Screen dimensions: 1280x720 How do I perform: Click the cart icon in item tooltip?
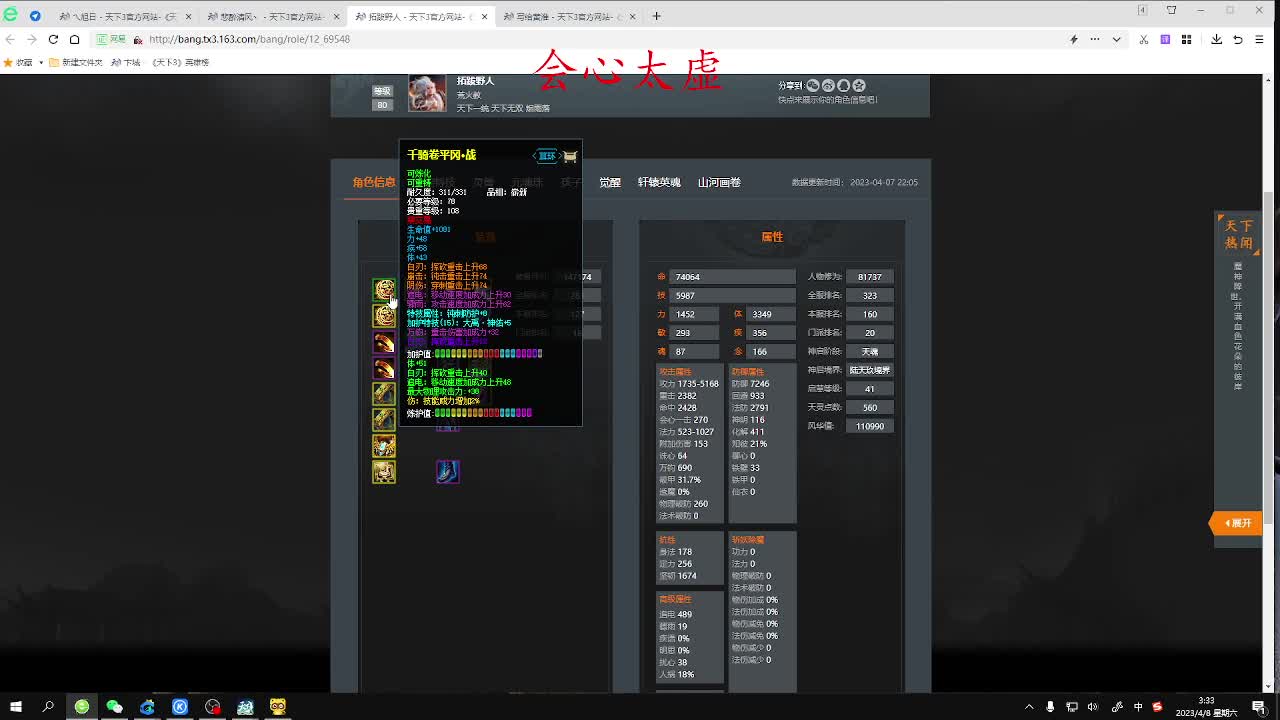tap(570, 156)
